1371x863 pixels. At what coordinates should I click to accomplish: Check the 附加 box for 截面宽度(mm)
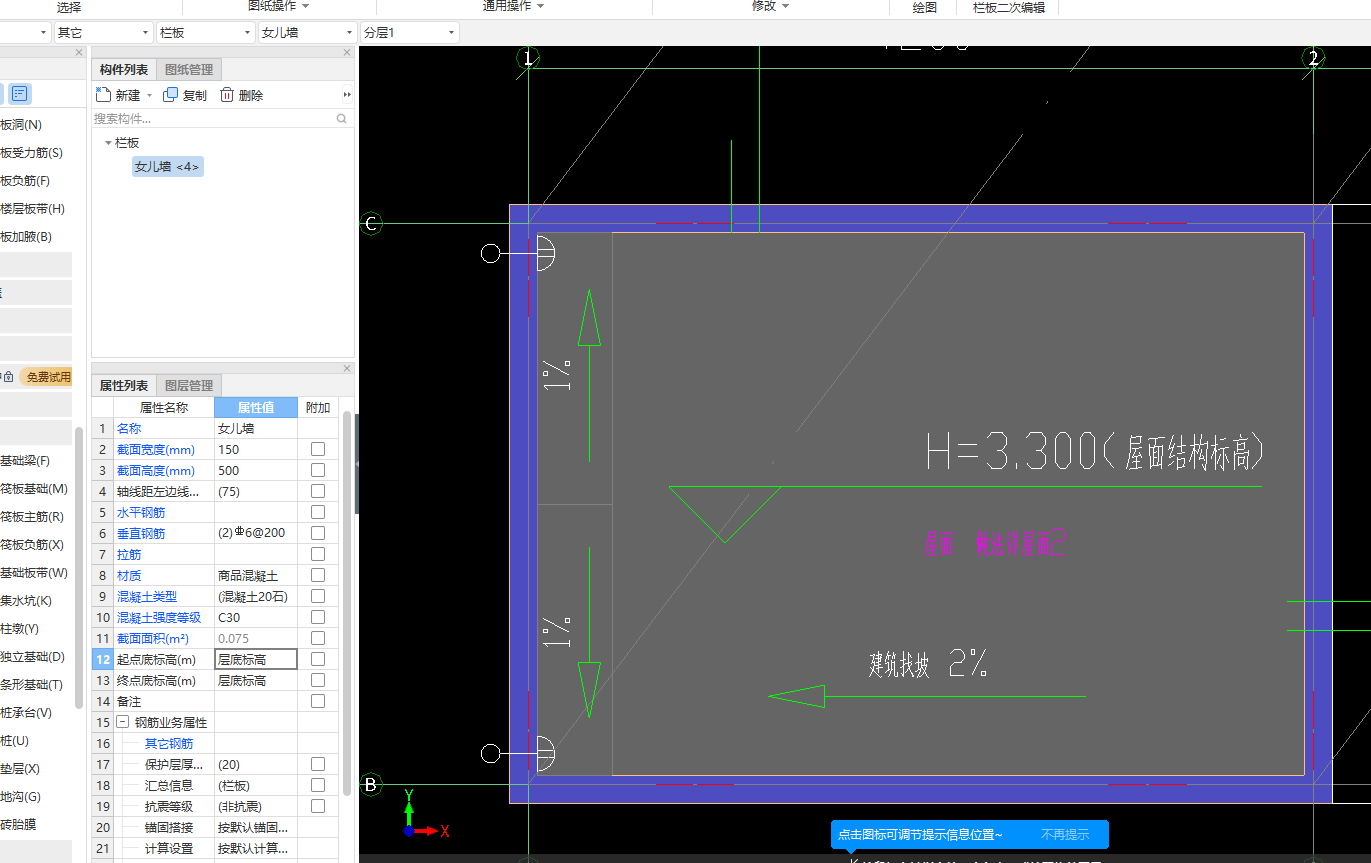318,449
